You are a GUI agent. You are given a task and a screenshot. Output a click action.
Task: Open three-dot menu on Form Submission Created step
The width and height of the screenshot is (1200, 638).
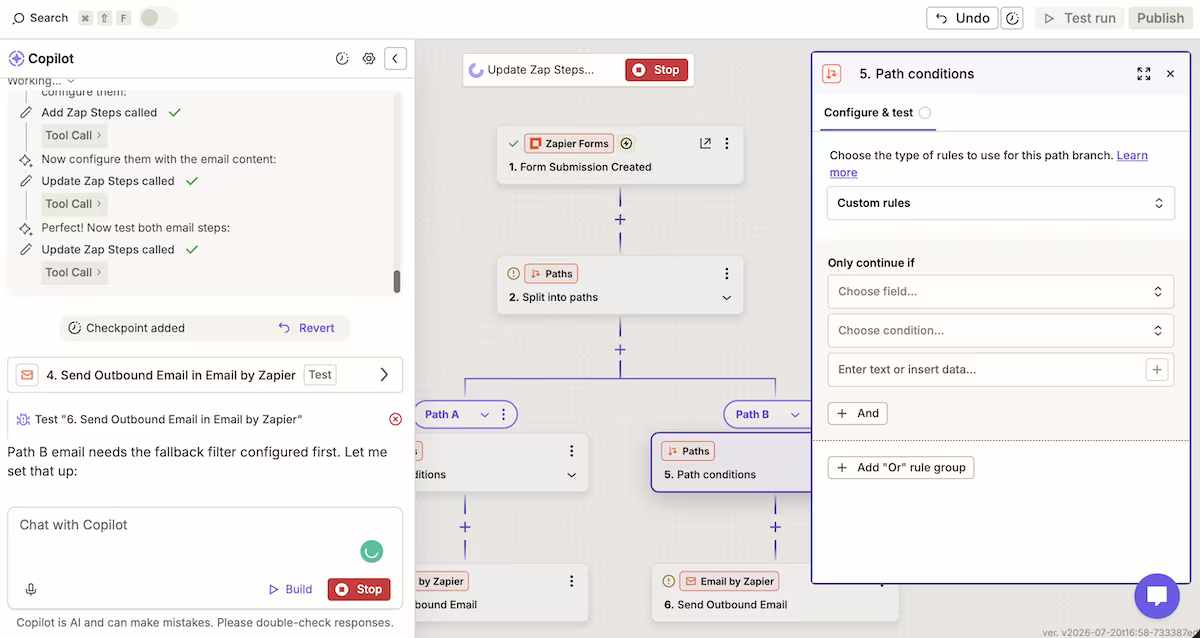pyautogui.click(x=727, y=143)
